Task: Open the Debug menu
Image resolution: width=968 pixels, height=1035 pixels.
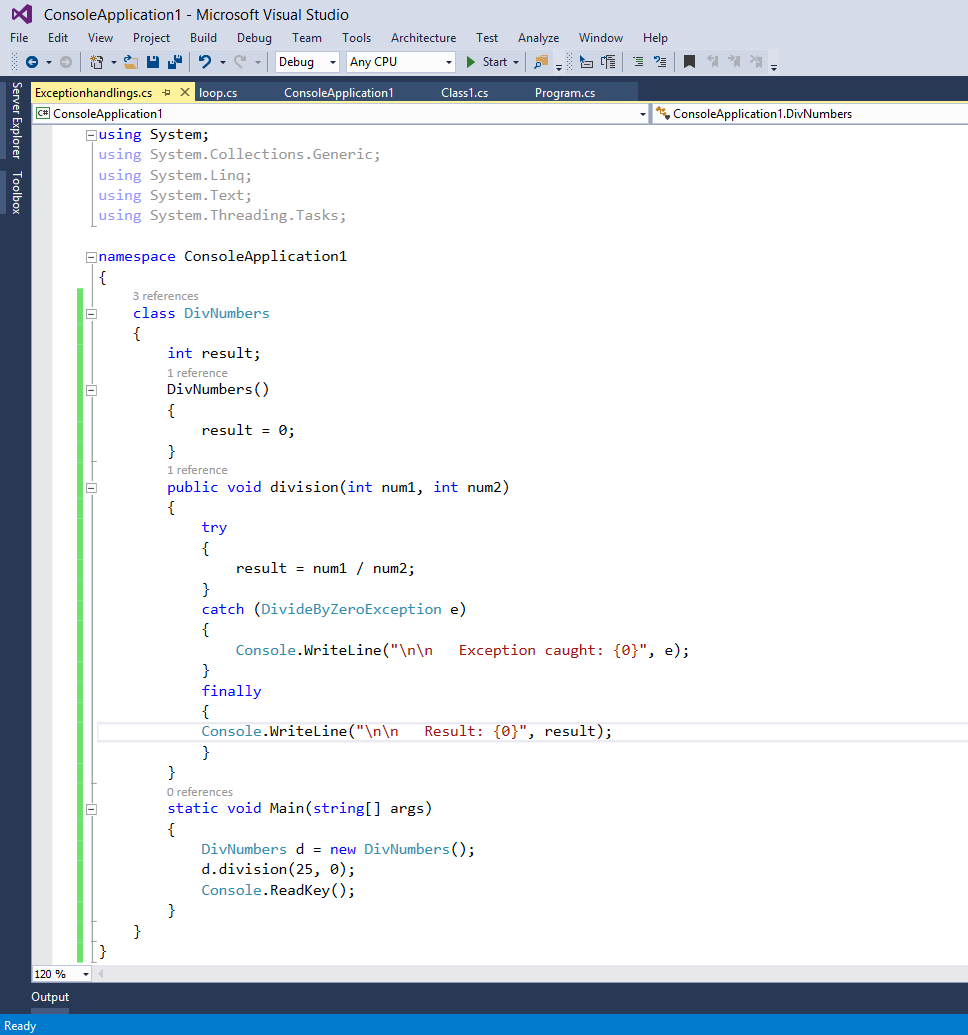Action: pyautogui.click(x=254, y=38)
